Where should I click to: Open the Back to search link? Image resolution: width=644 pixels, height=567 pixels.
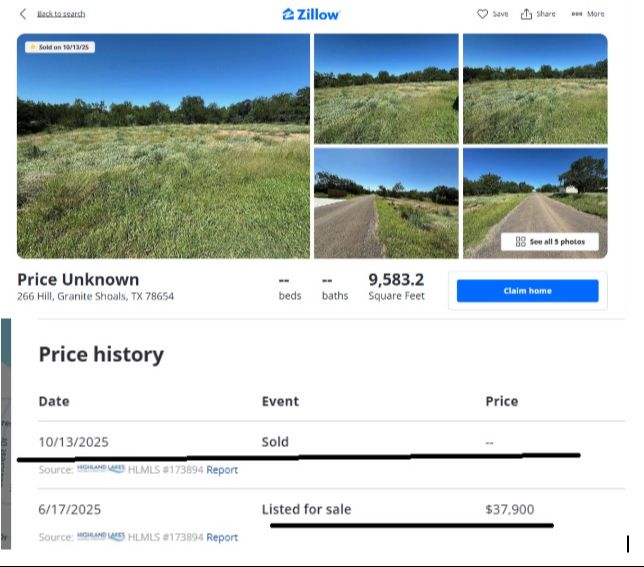61,14
